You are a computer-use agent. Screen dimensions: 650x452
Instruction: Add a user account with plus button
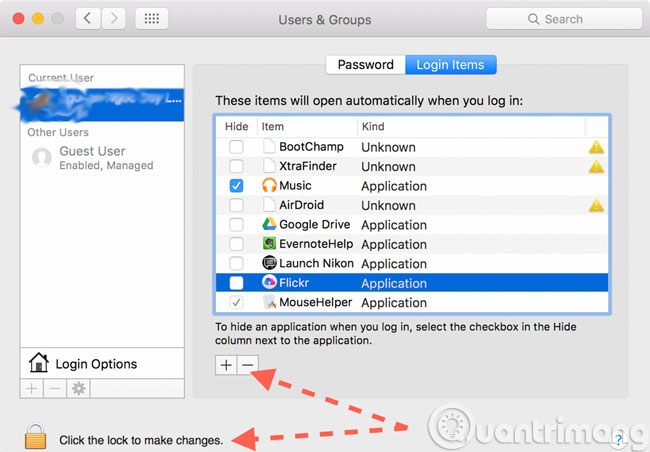[32, 389]
